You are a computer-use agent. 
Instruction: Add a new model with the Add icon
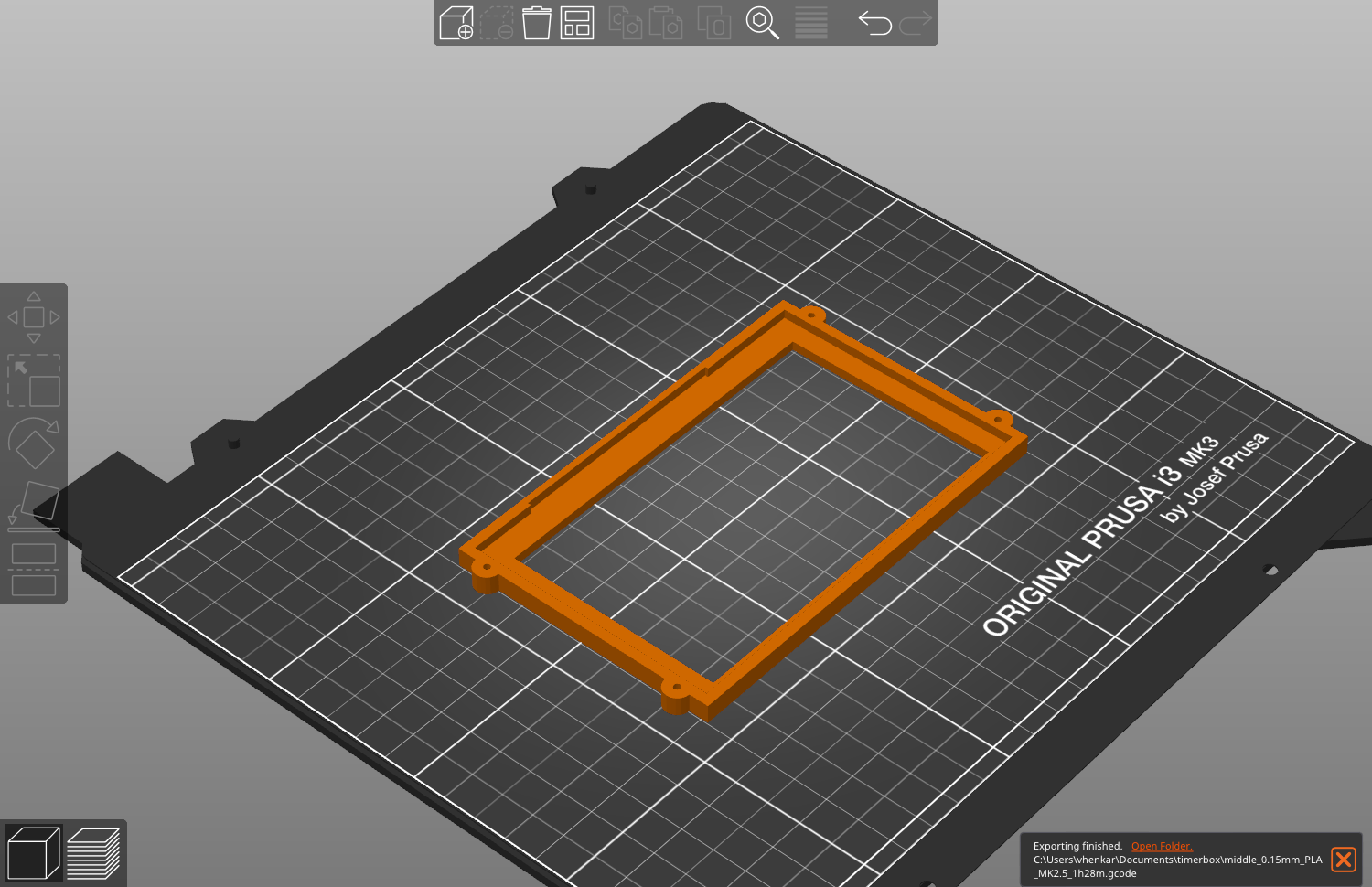pyautogui.click(x=456, y=23)
